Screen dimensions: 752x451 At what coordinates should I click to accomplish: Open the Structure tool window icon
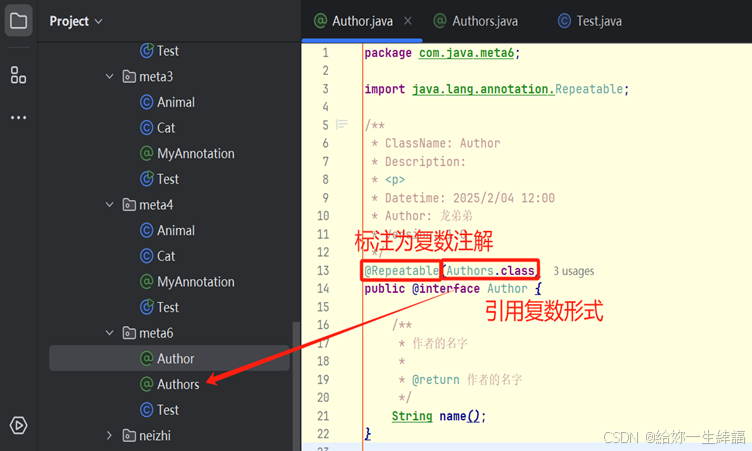[x=18, y=75]
